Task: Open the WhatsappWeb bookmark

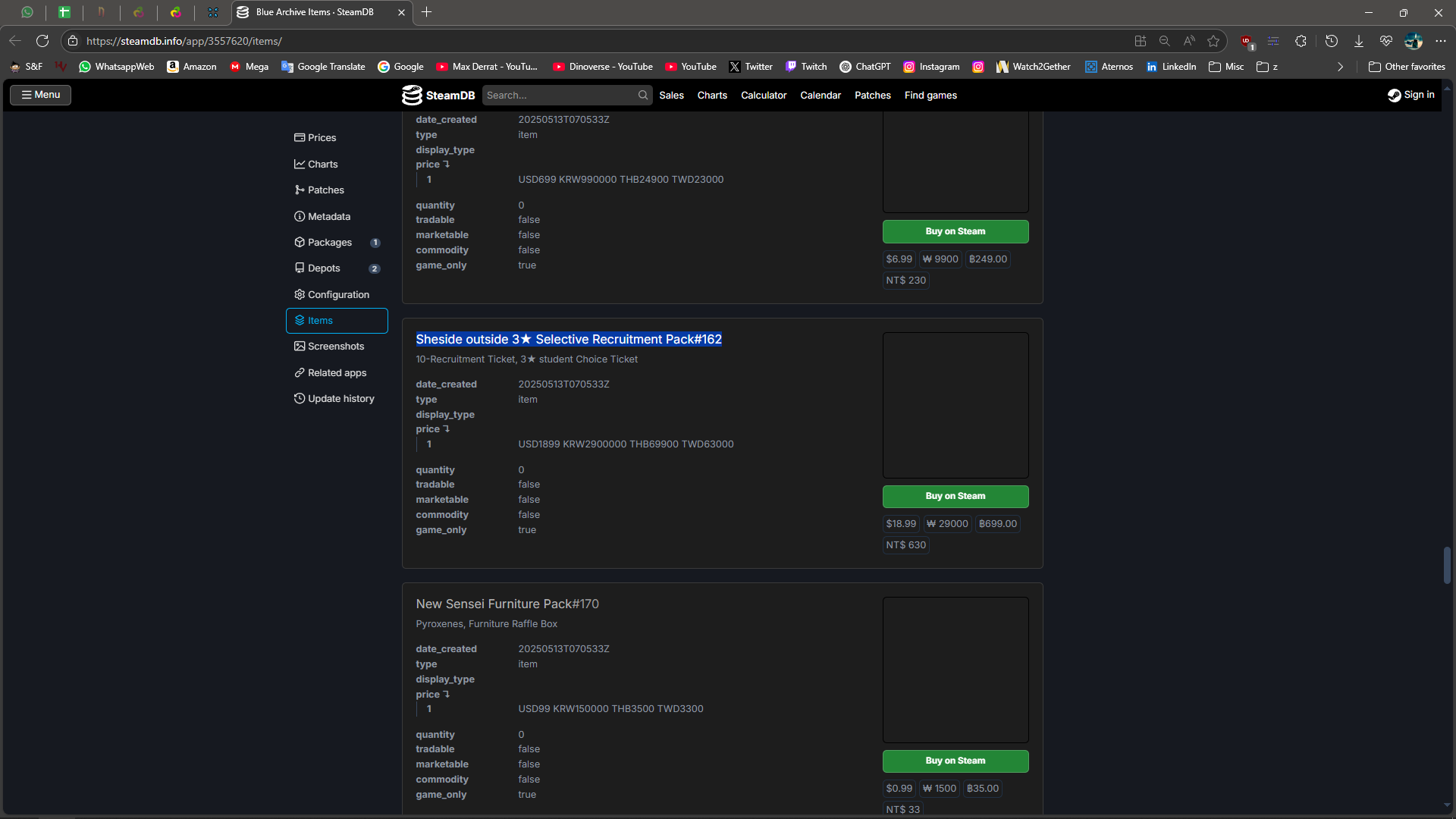Action: click(x=117, y=67)
